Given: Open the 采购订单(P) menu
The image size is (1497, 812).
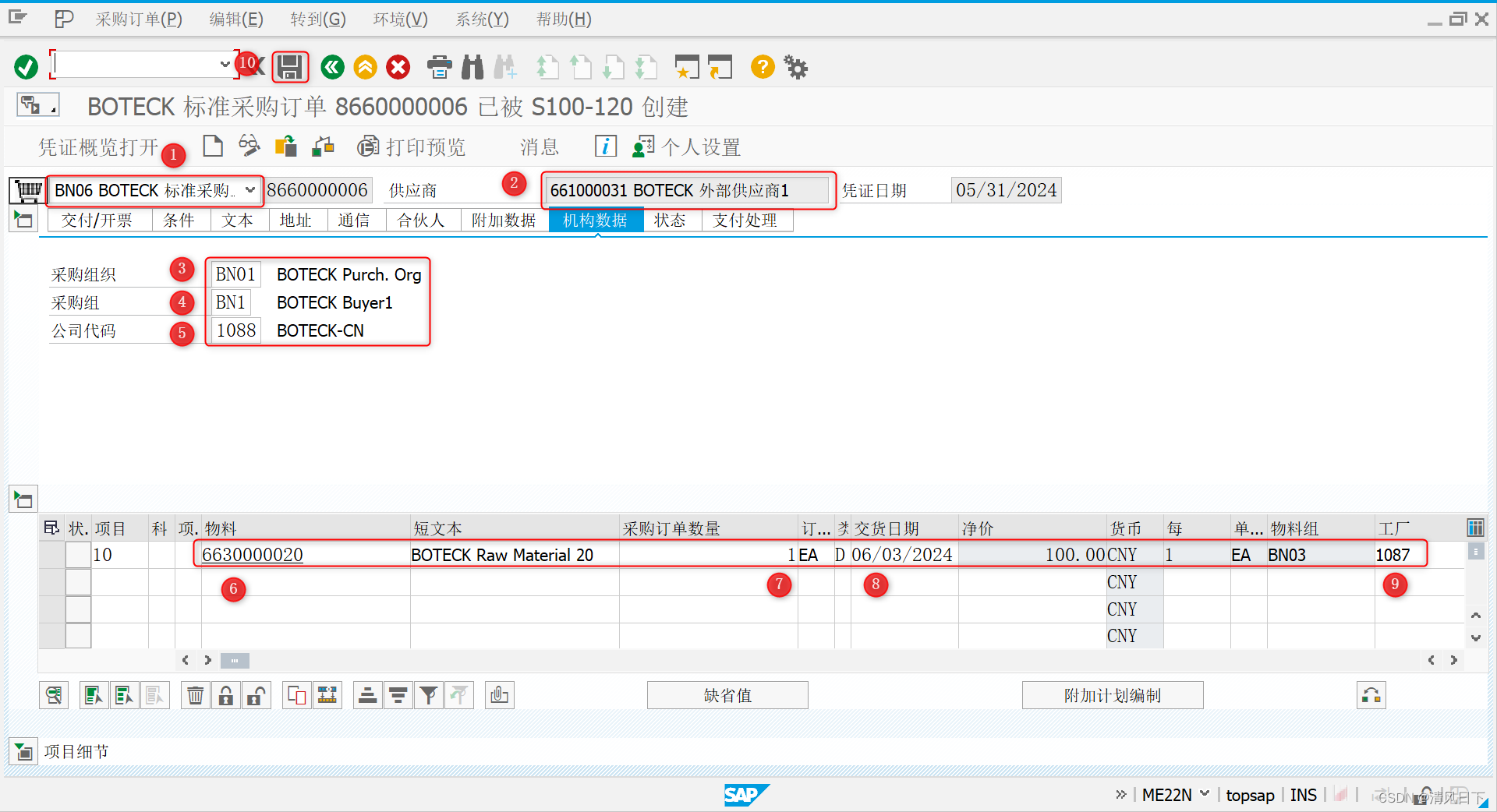Looking at the screenshot, I should pyautogui.click(x=139, y=19).
